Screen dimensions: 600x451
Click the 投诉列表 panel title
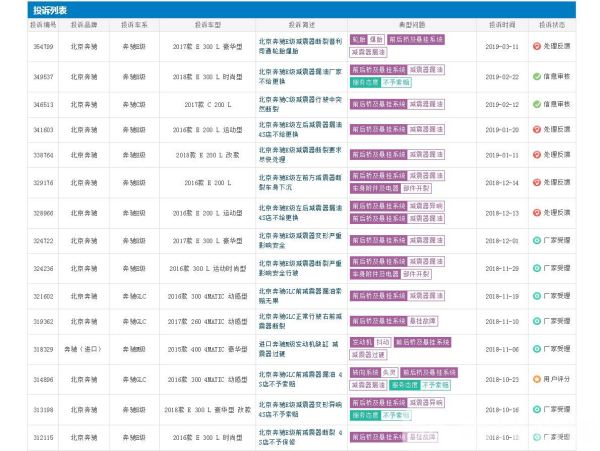click(x=50, y=10)
